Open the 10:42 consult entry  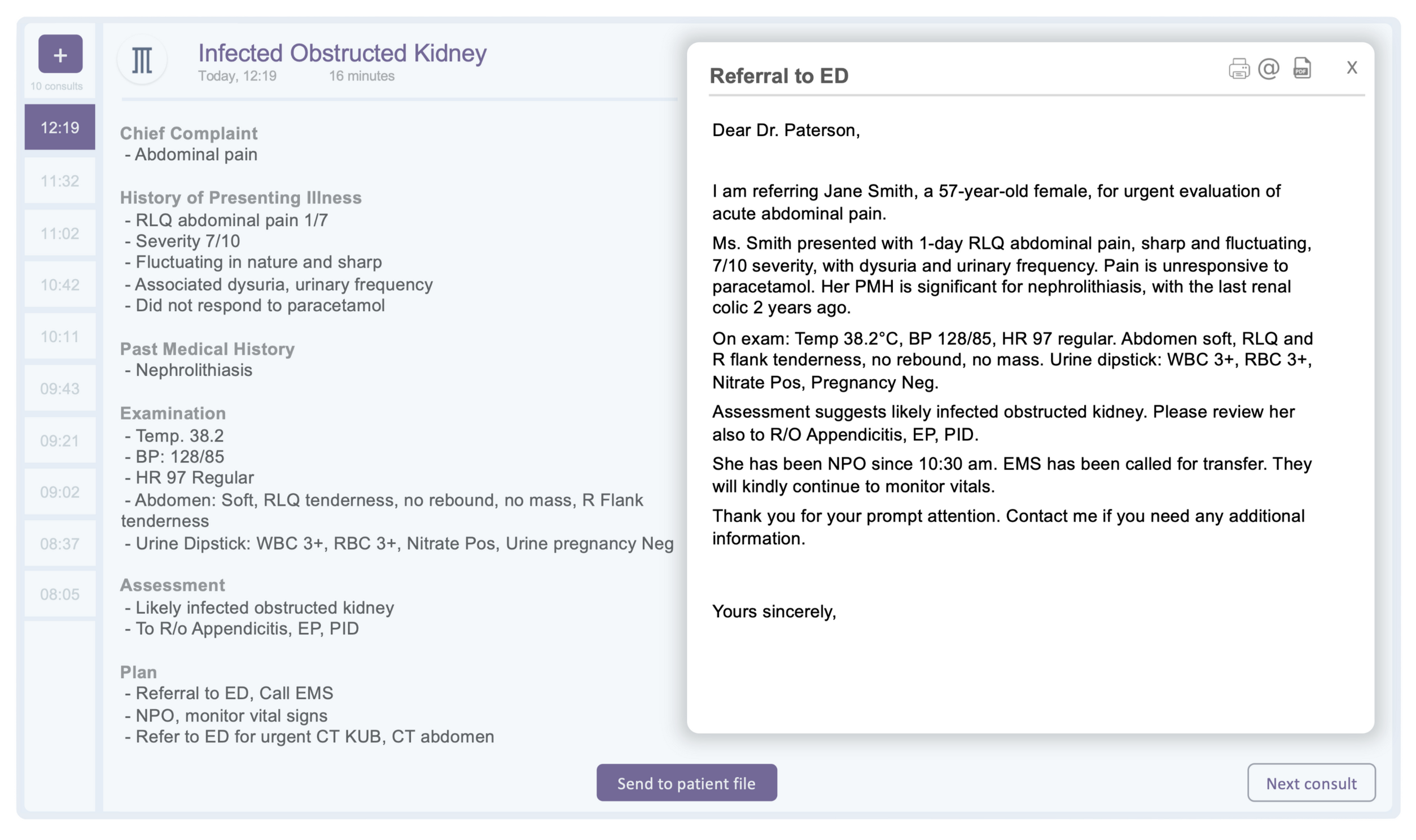click(x=60, y=285)
